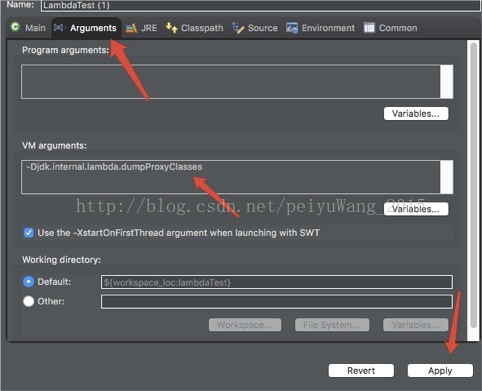Screen dimensions: 482x391
Task: Click the VM arguments box scrollbar
Action: (447, 177)
